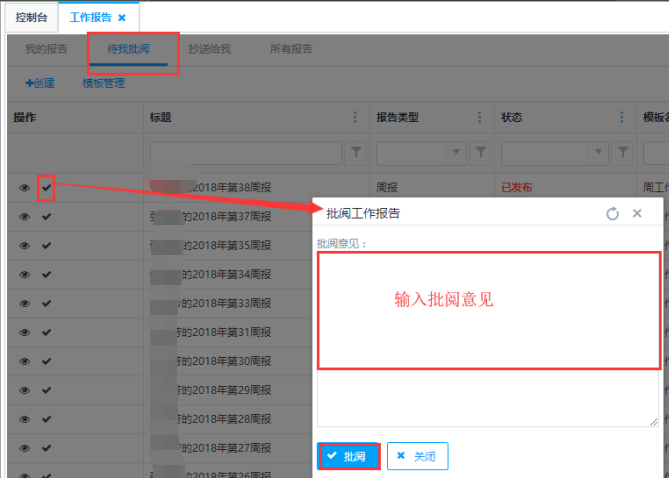Image resolution: width=669 pixels, height=478 pixels.
Task: Switch to the 我的报告 tab
Action: 46,49
